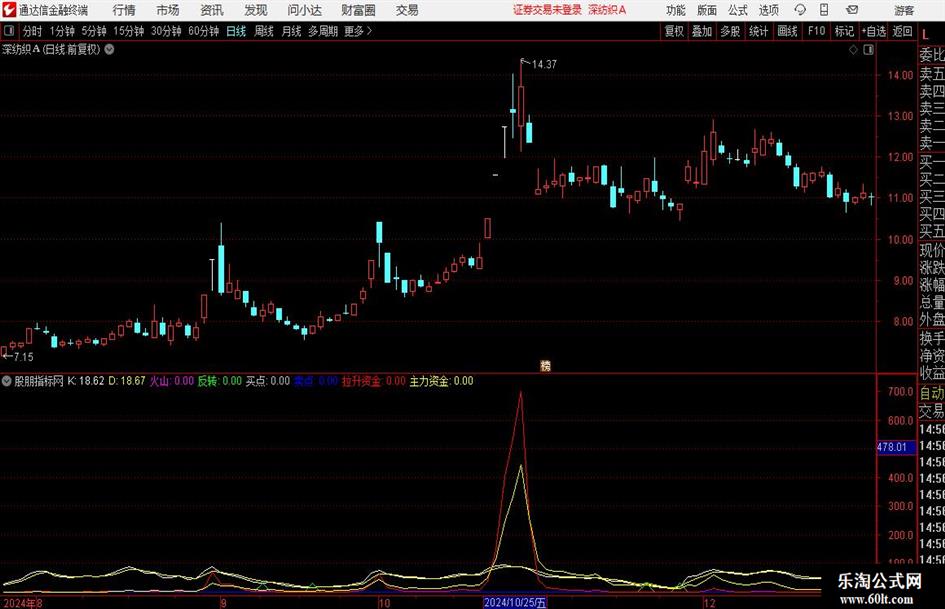Open the F10 company info
Screen dimensions: 945x609
816,31
